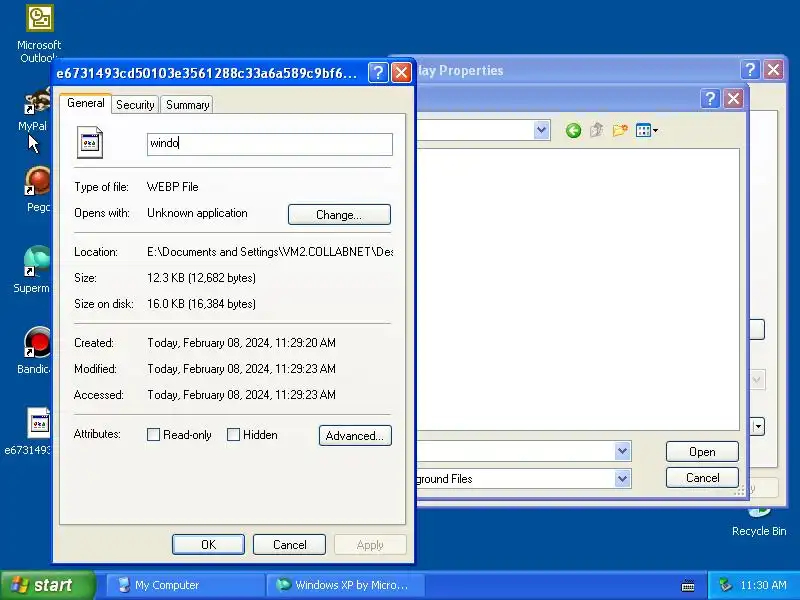Select the Pegasus red globe desktop icon

(38, 189)
